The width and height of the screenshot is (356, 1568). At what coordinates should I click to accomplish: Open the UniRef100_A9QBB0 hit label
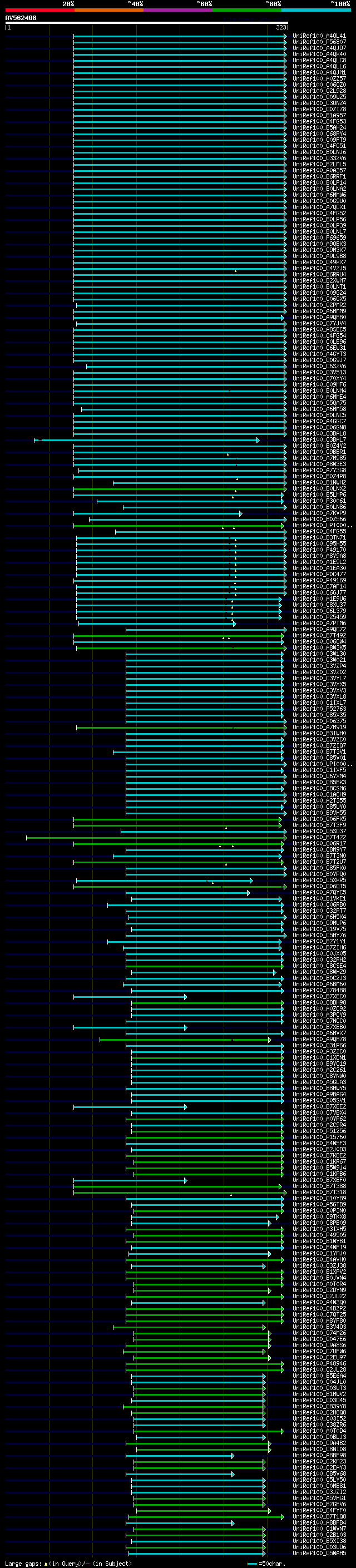[319, 317]
